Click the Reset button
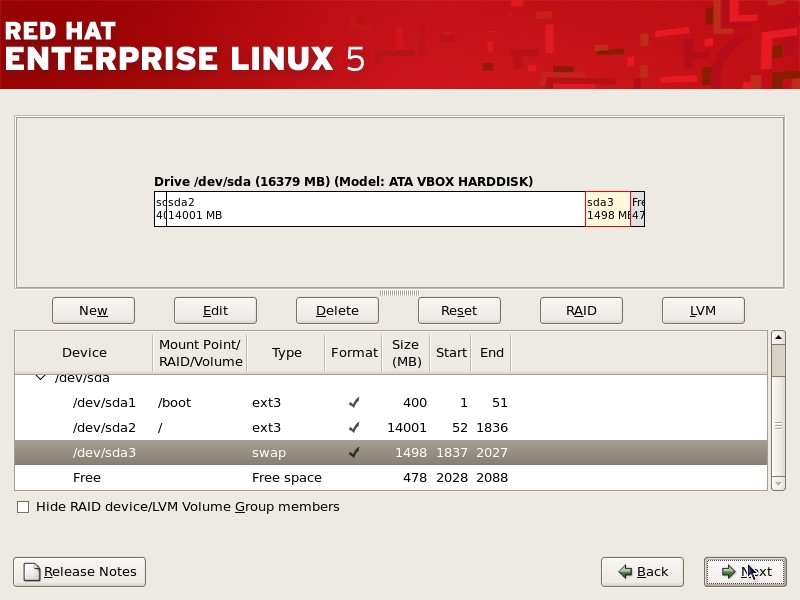Image resolution: width=800 pixels, height=600 pixels. pyautogui.click(x=459, y=310)
